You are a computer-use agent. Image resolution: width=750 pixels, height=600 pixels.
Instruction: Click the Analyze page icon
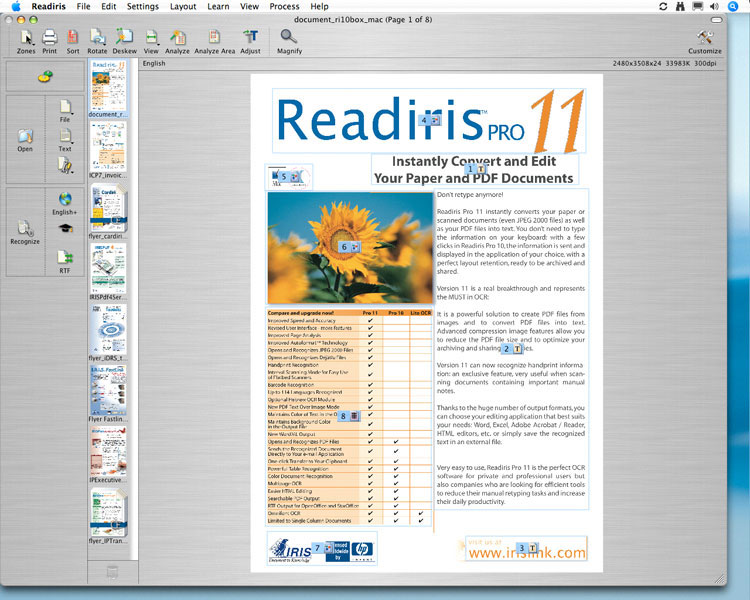(x=177, y=37)
